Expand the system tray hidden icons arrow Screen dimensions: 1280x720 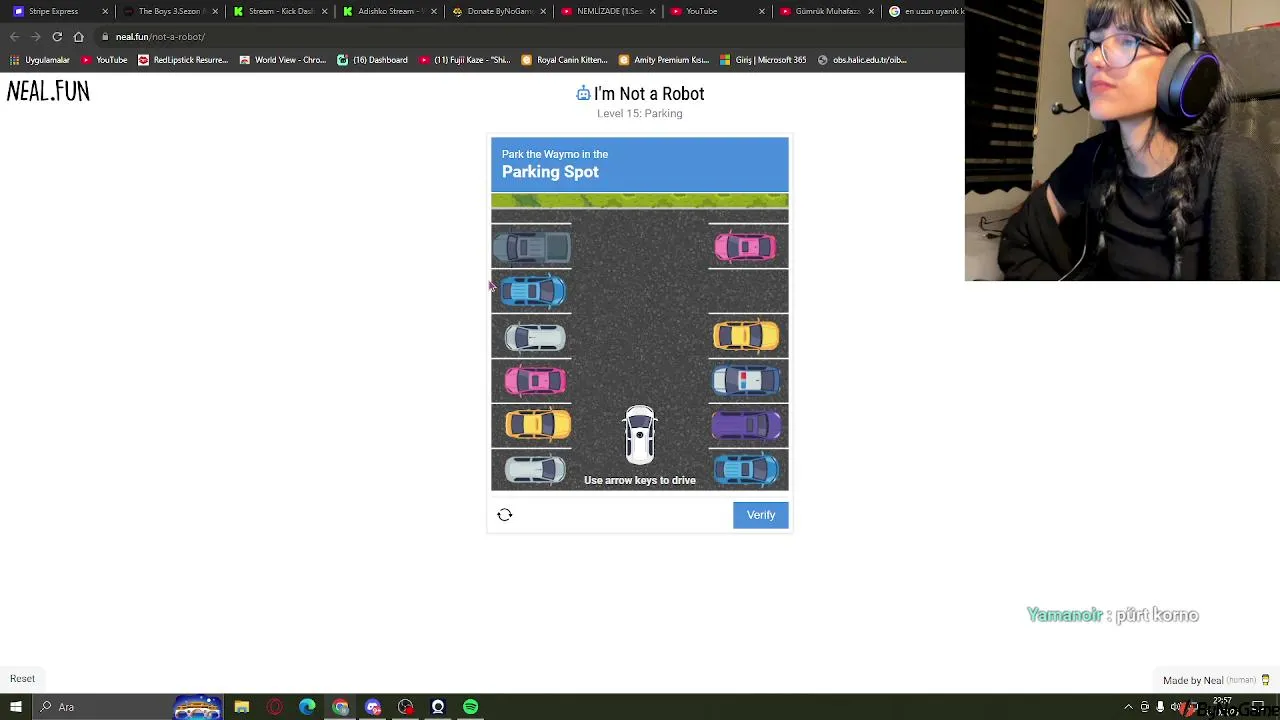(1128, 707)
